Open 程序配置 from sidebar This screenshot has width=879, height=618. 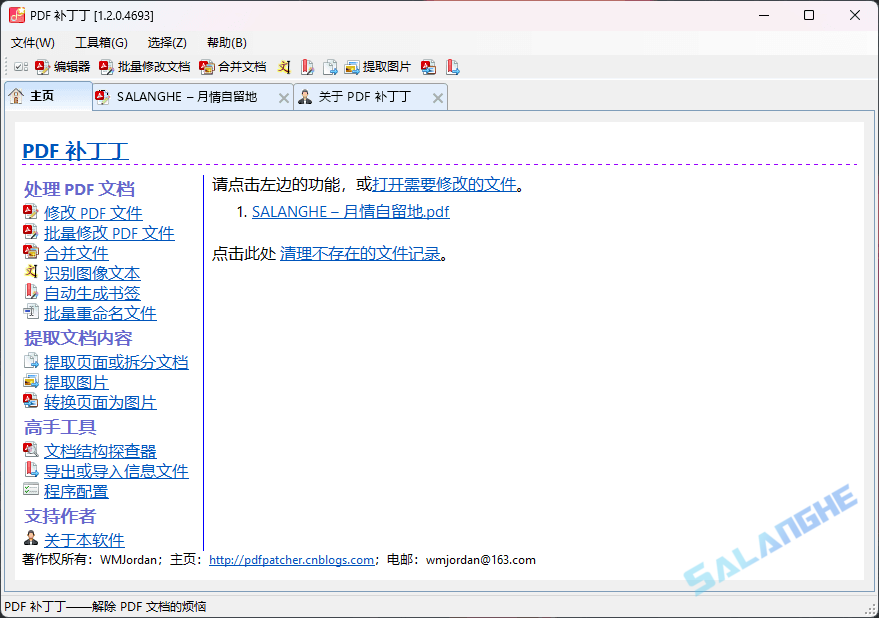76,491
